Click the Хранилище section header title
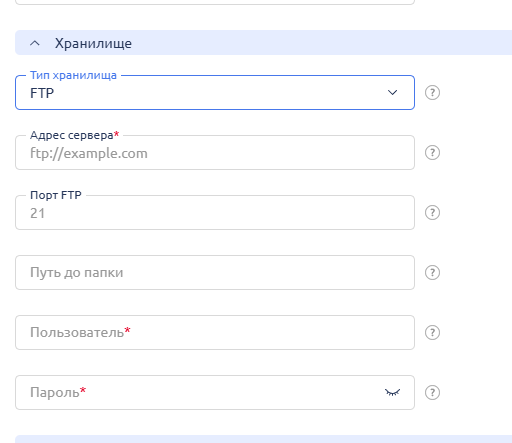 93,43
